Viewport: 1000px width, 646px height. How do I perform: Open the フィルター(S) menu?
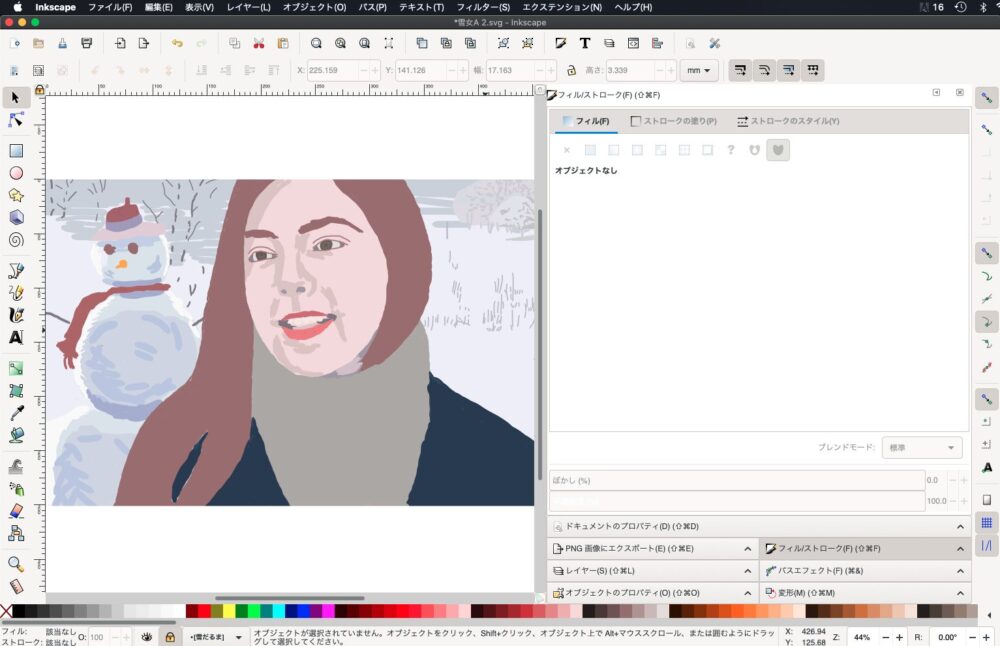483,7
